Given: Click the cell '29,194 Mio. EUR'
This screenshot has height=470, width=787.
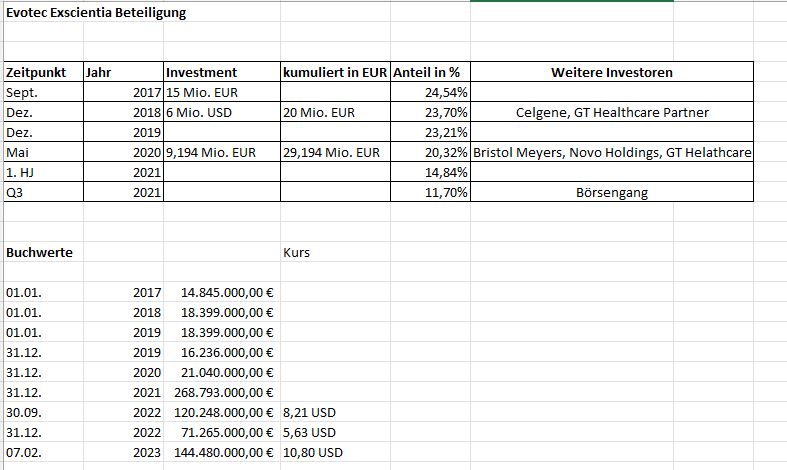Looking at the screenshot, I should pos(335,152).
